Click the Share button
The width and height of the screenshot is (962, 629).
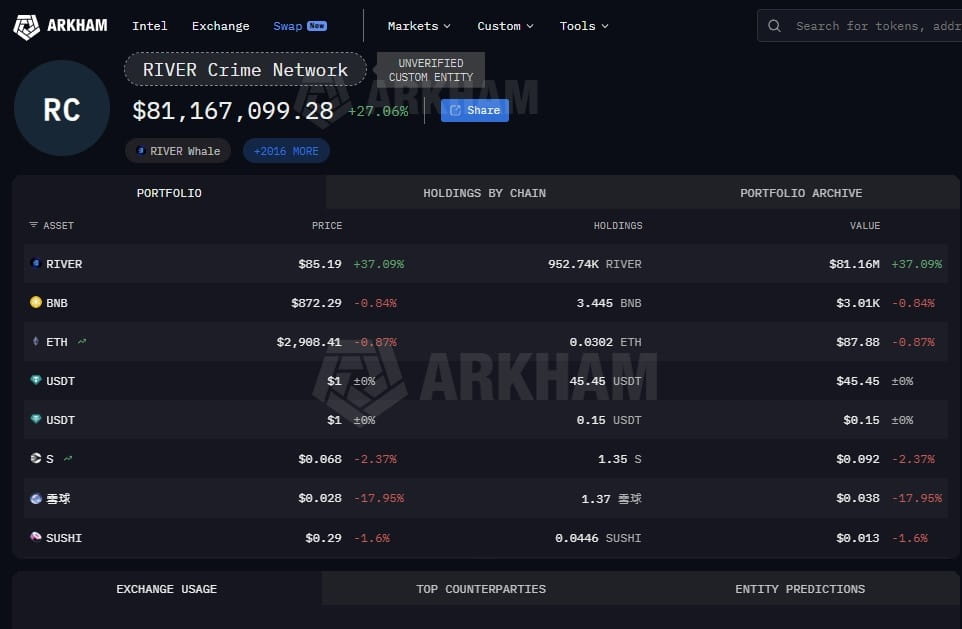tap(475, 110)
